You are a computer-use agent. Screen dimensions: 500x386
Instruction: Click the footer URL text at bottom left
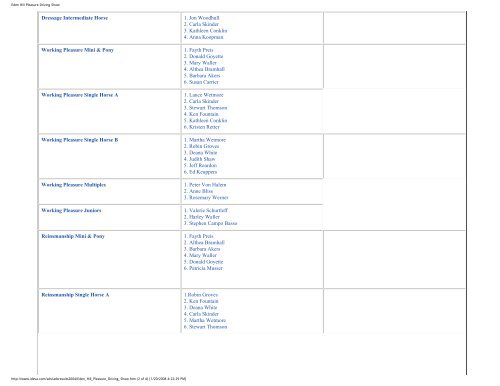pyautogui.click(x=98, y=379)
